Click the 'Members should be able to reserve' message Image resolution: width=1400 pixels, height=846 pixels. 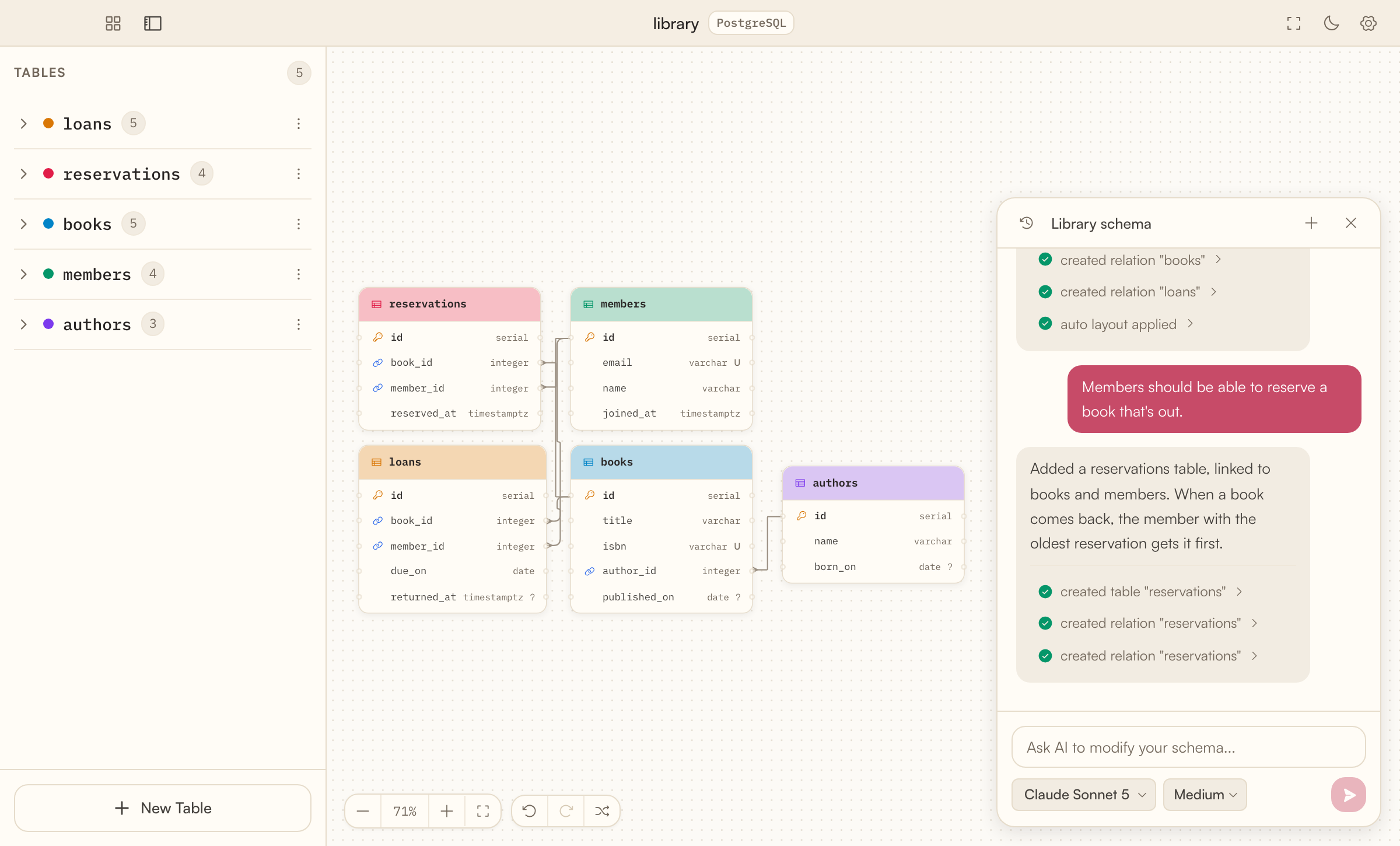pyautogui.click(x=1214, y=399)
